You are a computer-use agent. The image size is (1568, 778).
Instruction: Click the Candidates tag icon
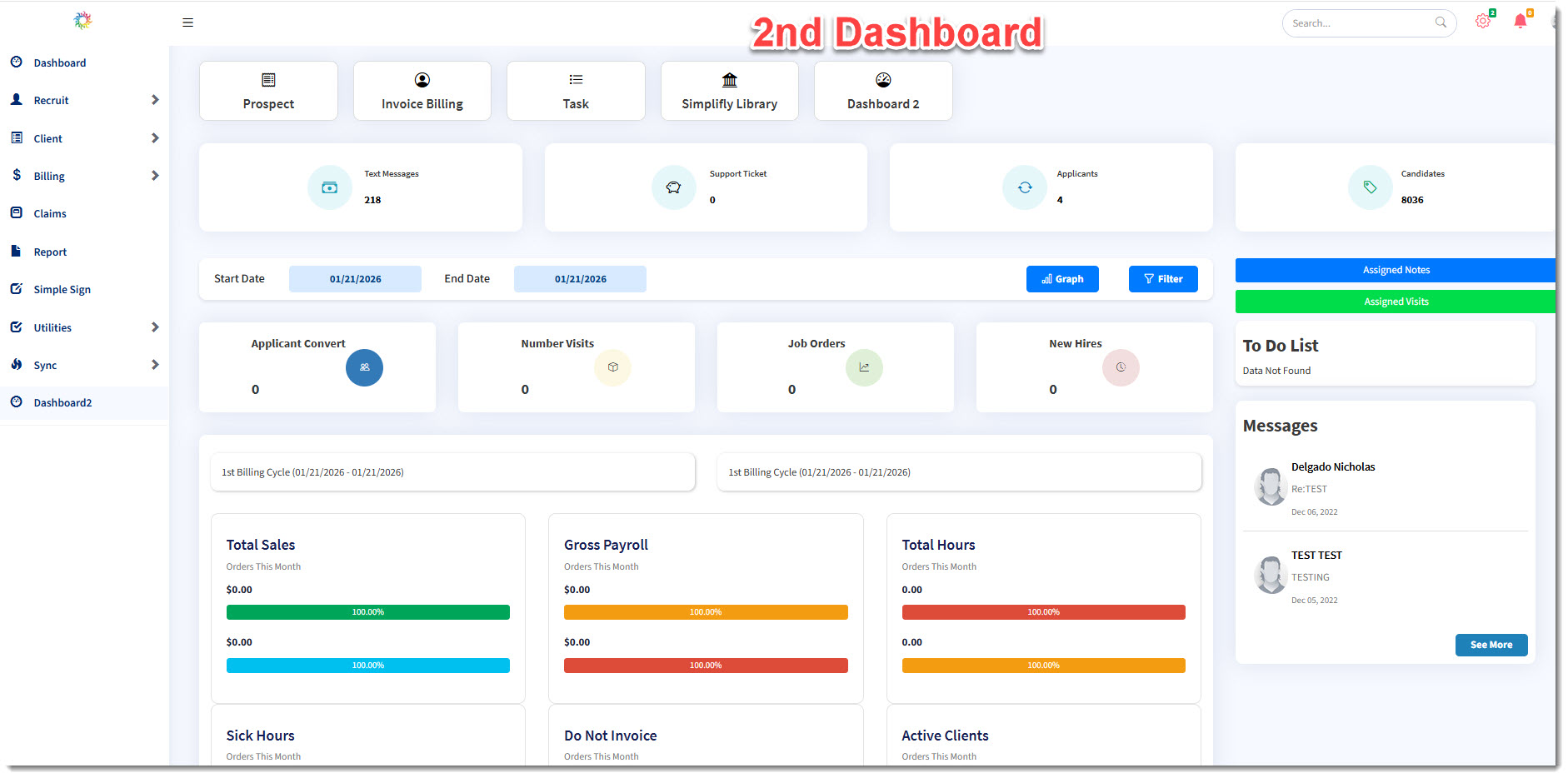[1370, 187]
